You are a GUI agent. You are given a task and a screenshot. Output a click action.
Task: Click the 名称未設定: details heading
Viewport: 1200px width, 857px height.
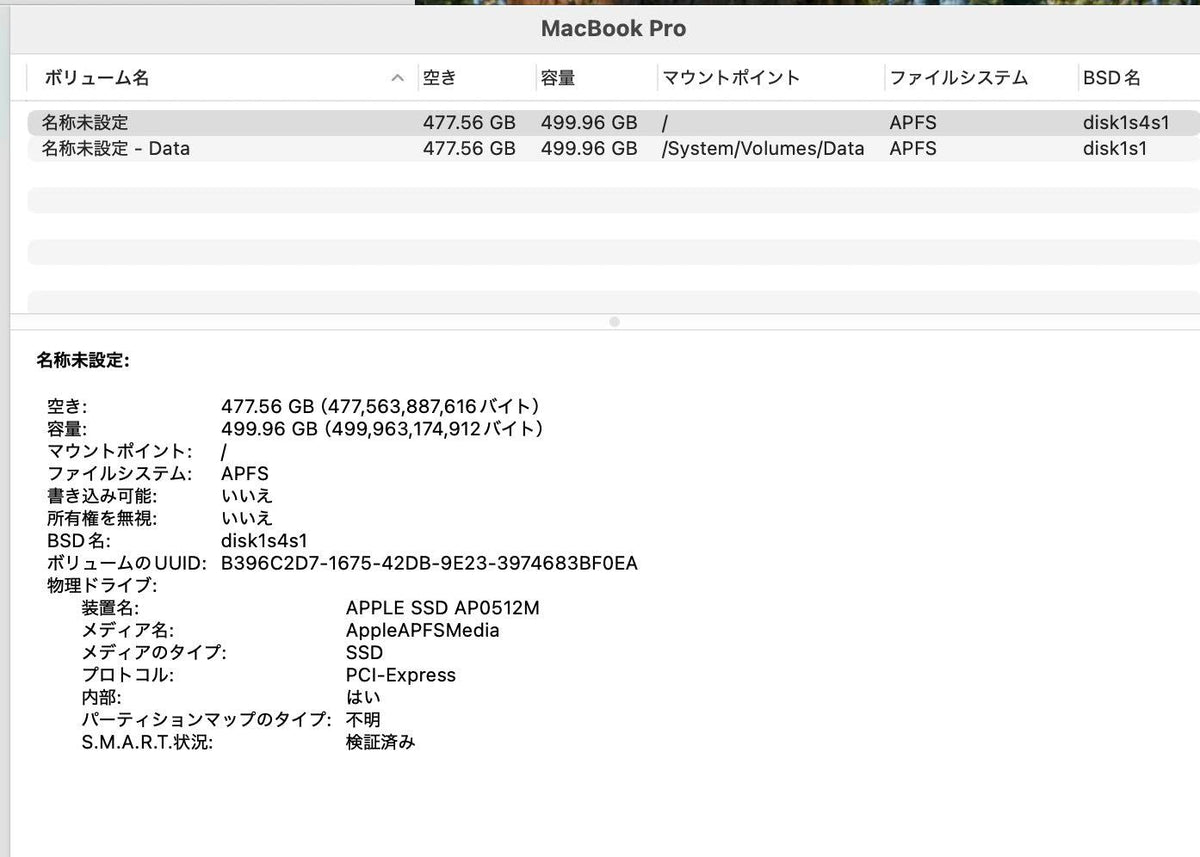(83, 360)
